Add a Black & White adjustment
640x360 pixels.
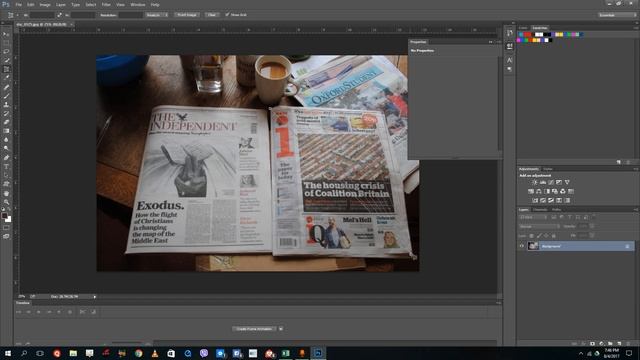[x=547, y=191]
